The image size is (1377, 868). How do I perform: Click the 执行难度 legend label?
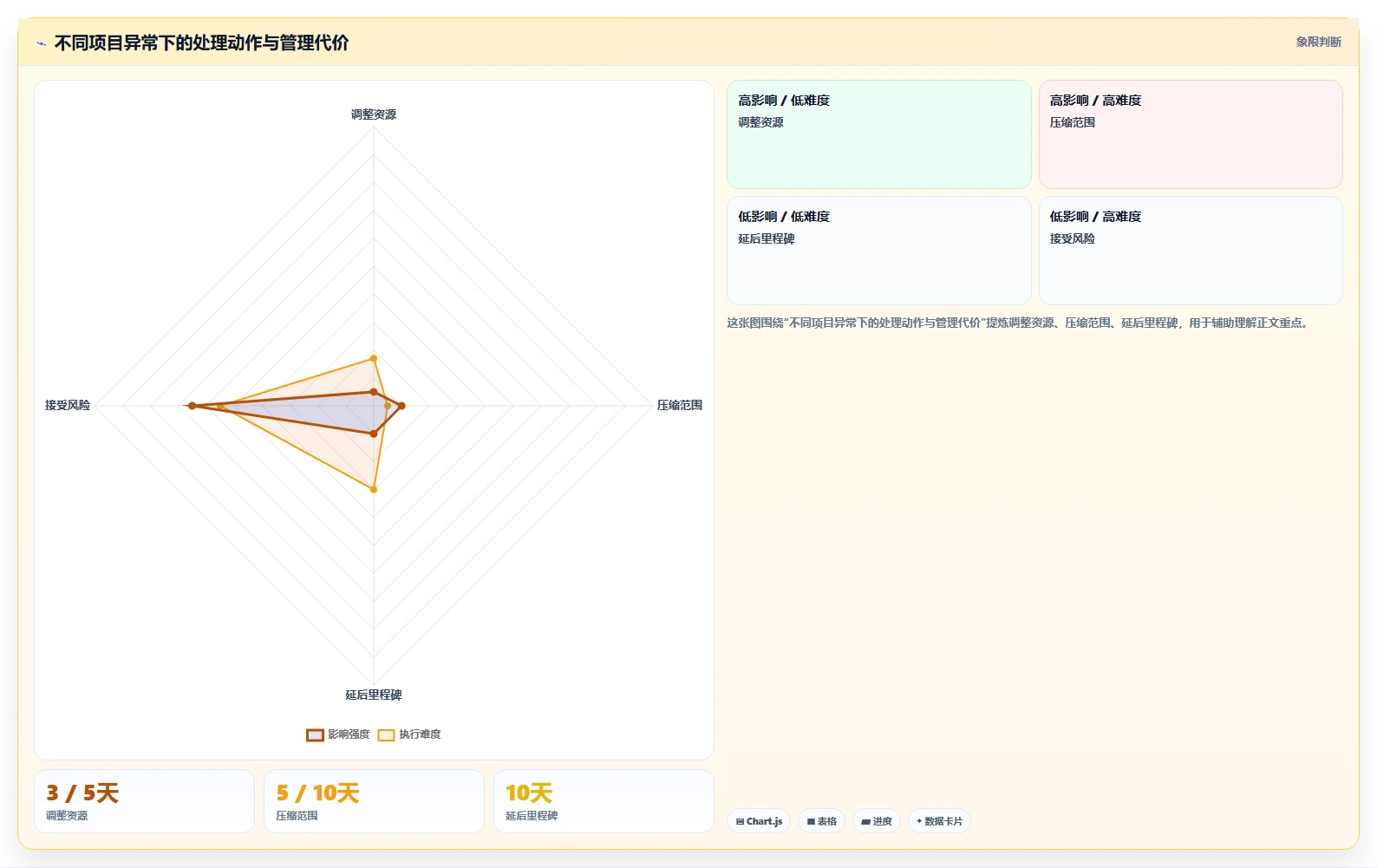tap(420, 734)
